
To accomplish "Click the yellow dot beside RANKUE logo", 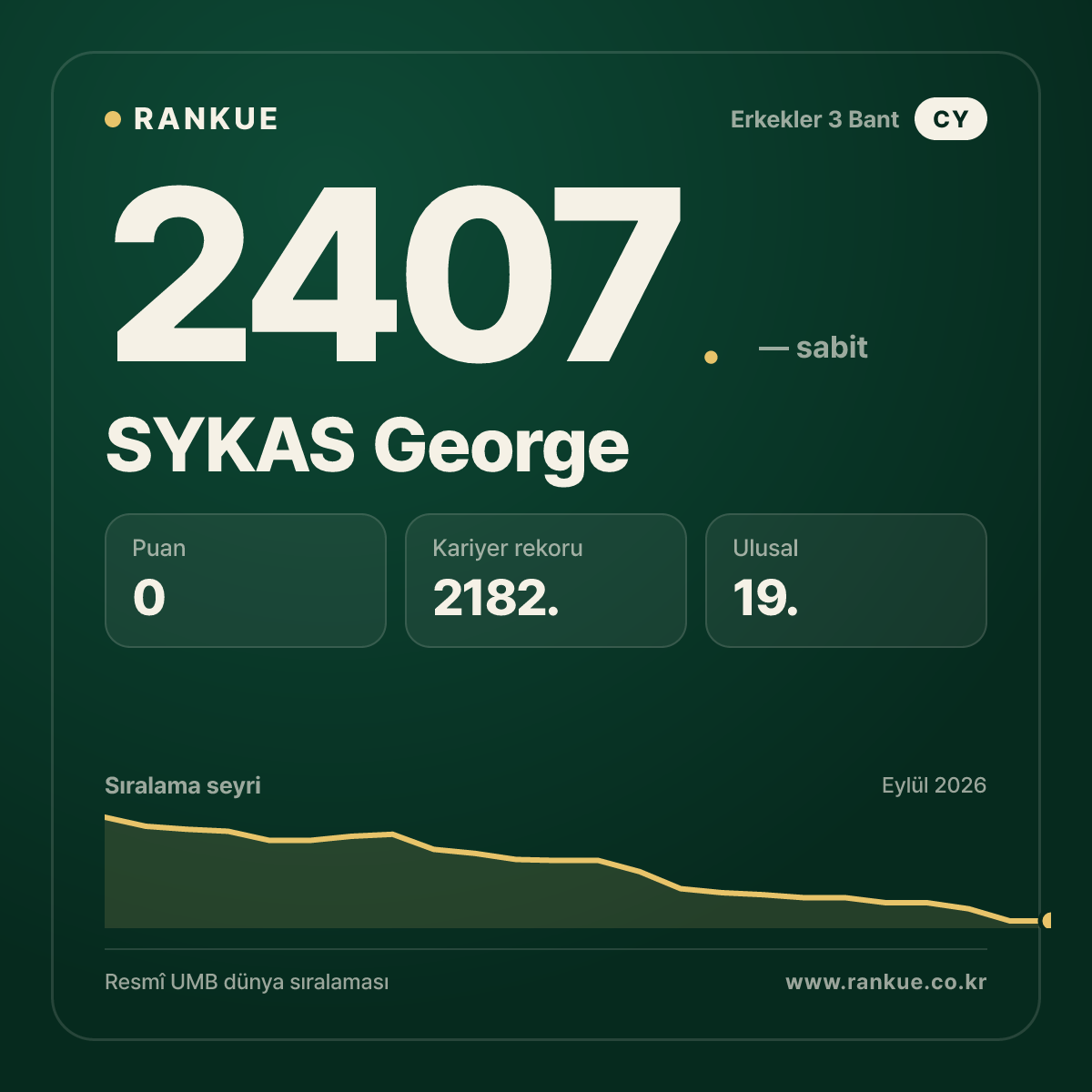I will click(x=113, y=119).
